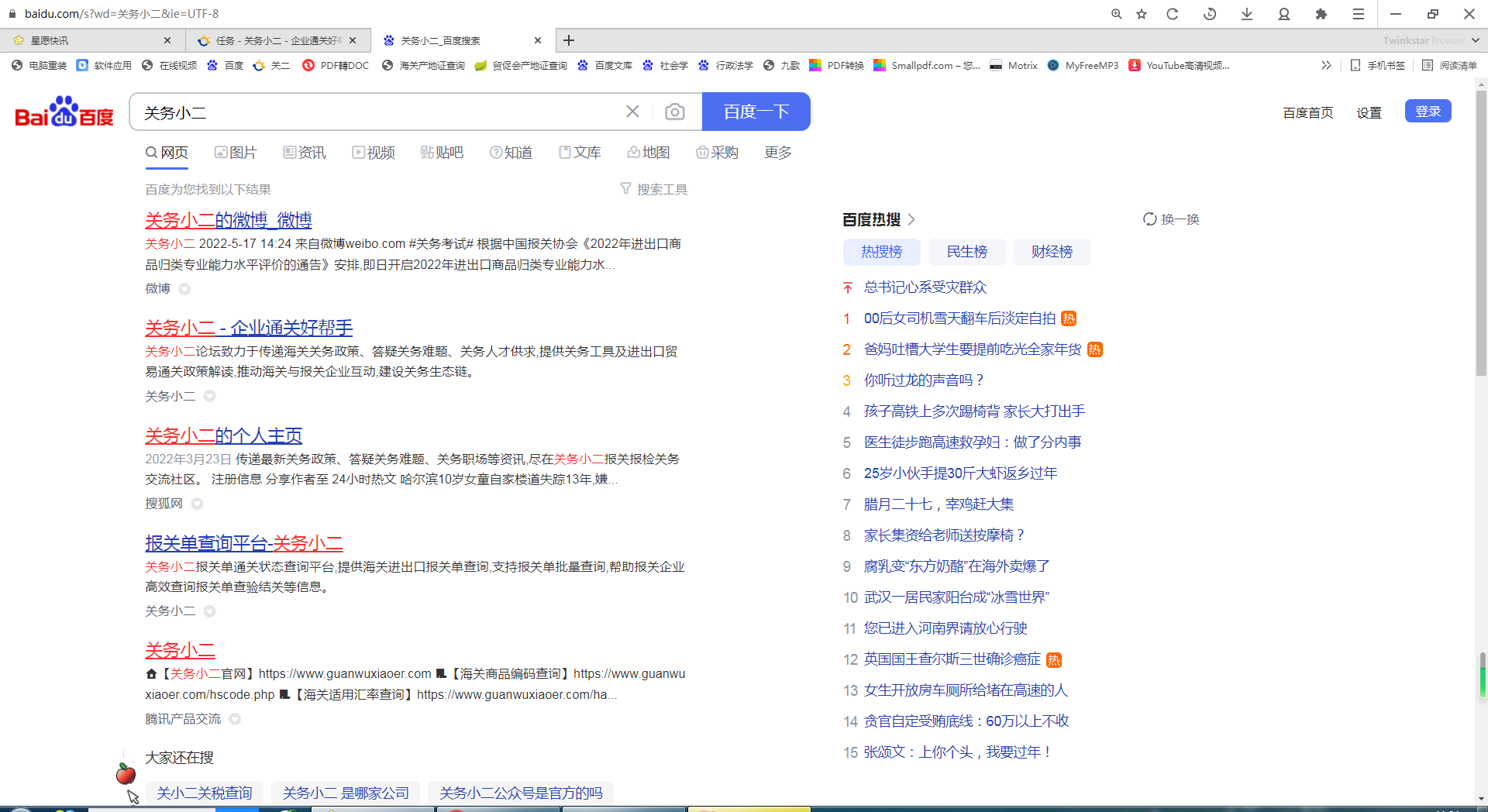Open browser zoom magnifier icon
Image resolution: width=1488 pixels, height=812 pixels.
[1117, 14]
